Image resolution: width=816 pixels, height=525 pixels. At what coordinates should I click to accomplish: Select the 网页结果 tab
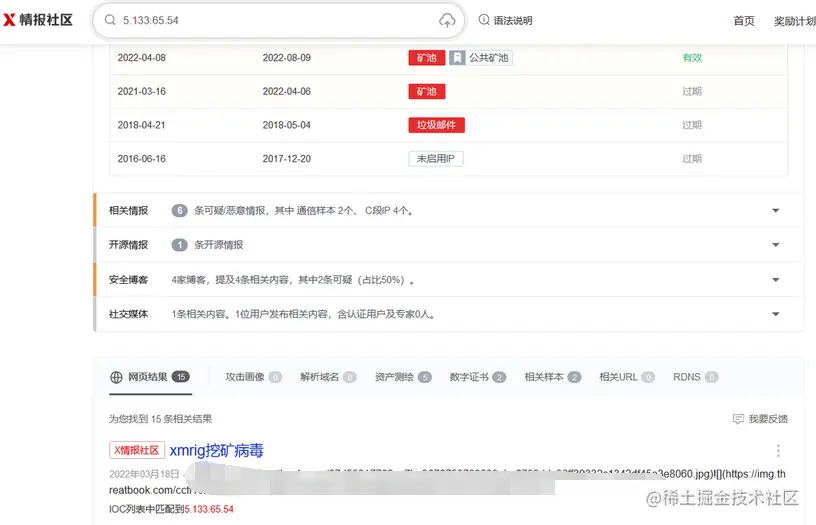point(150,377)
